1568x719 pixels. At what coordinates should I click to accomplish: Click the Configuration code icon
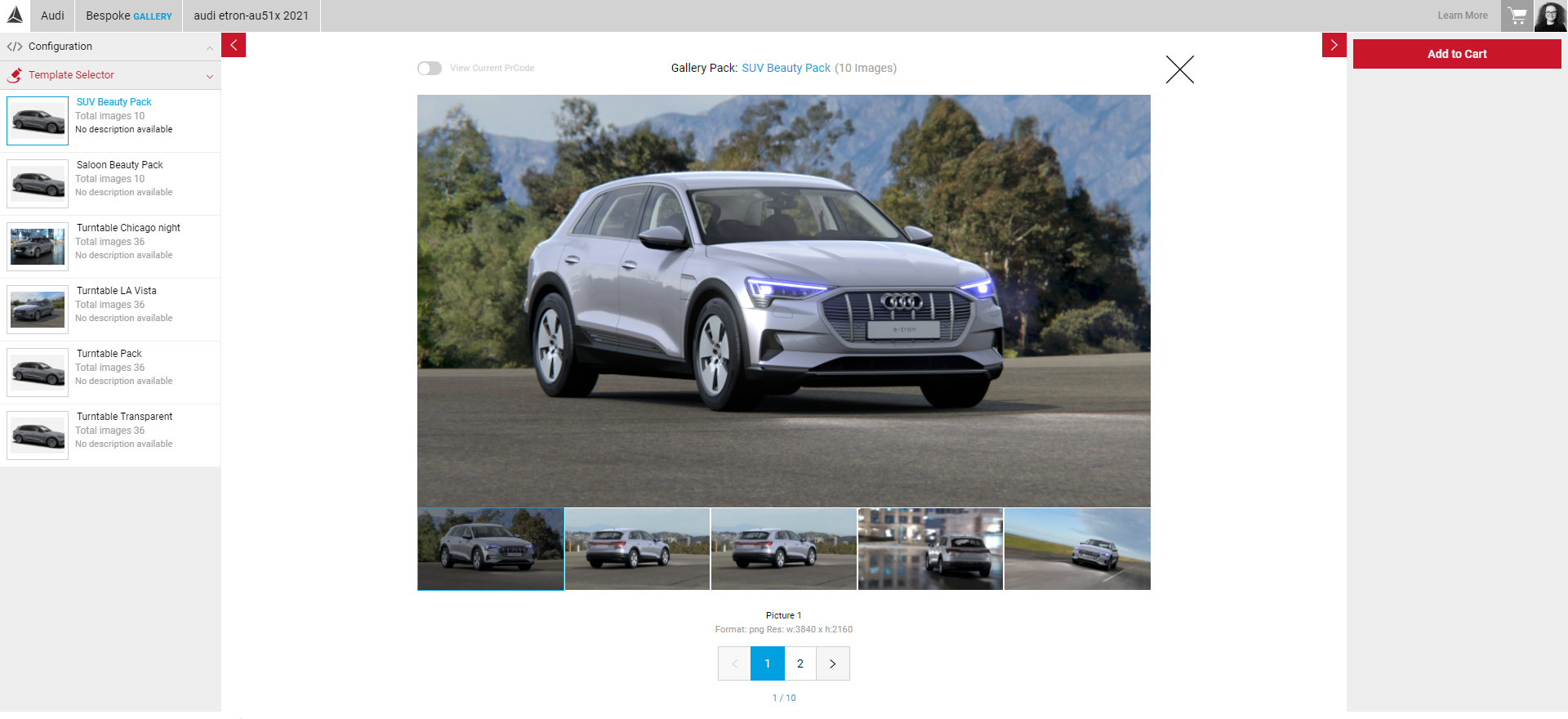(x=15, y=47)
